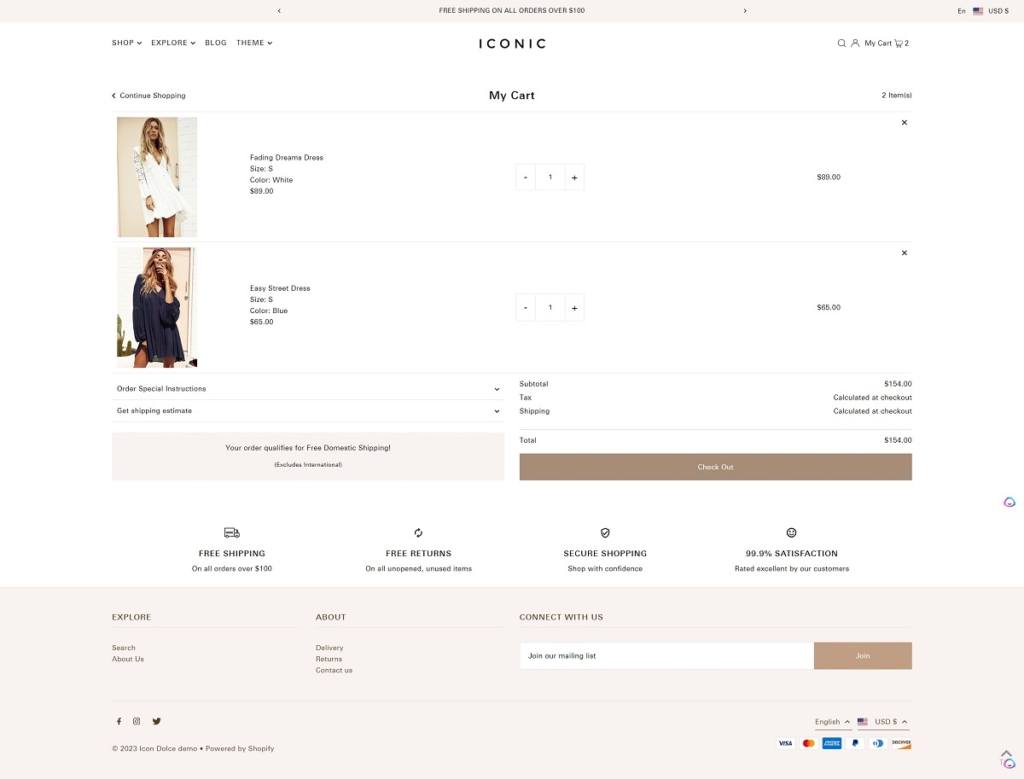Viewport: 1024px width, 779px height.
Task: Expand Get shipping estimate section
Action: (x=307, y=411)
